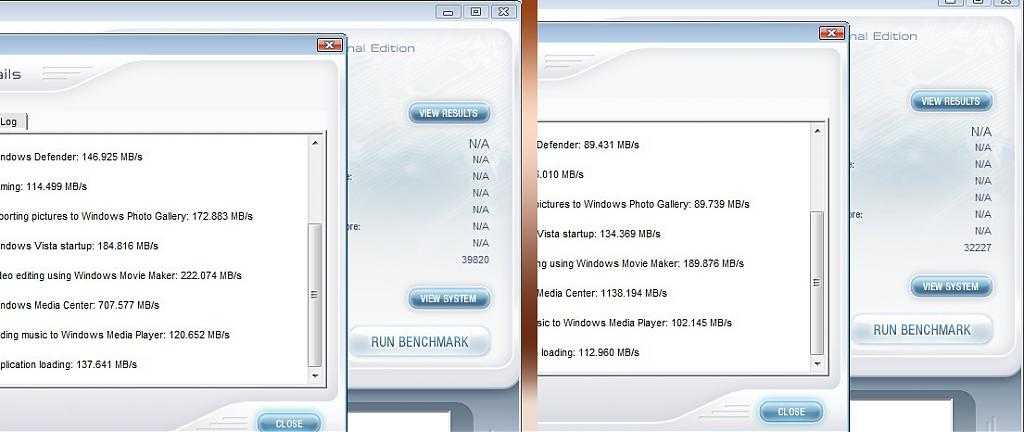Click CLOSE in the left details dialog
The height and width of the screenshot is (432, 1024).
pyautogui.click(x=289, y=424)
